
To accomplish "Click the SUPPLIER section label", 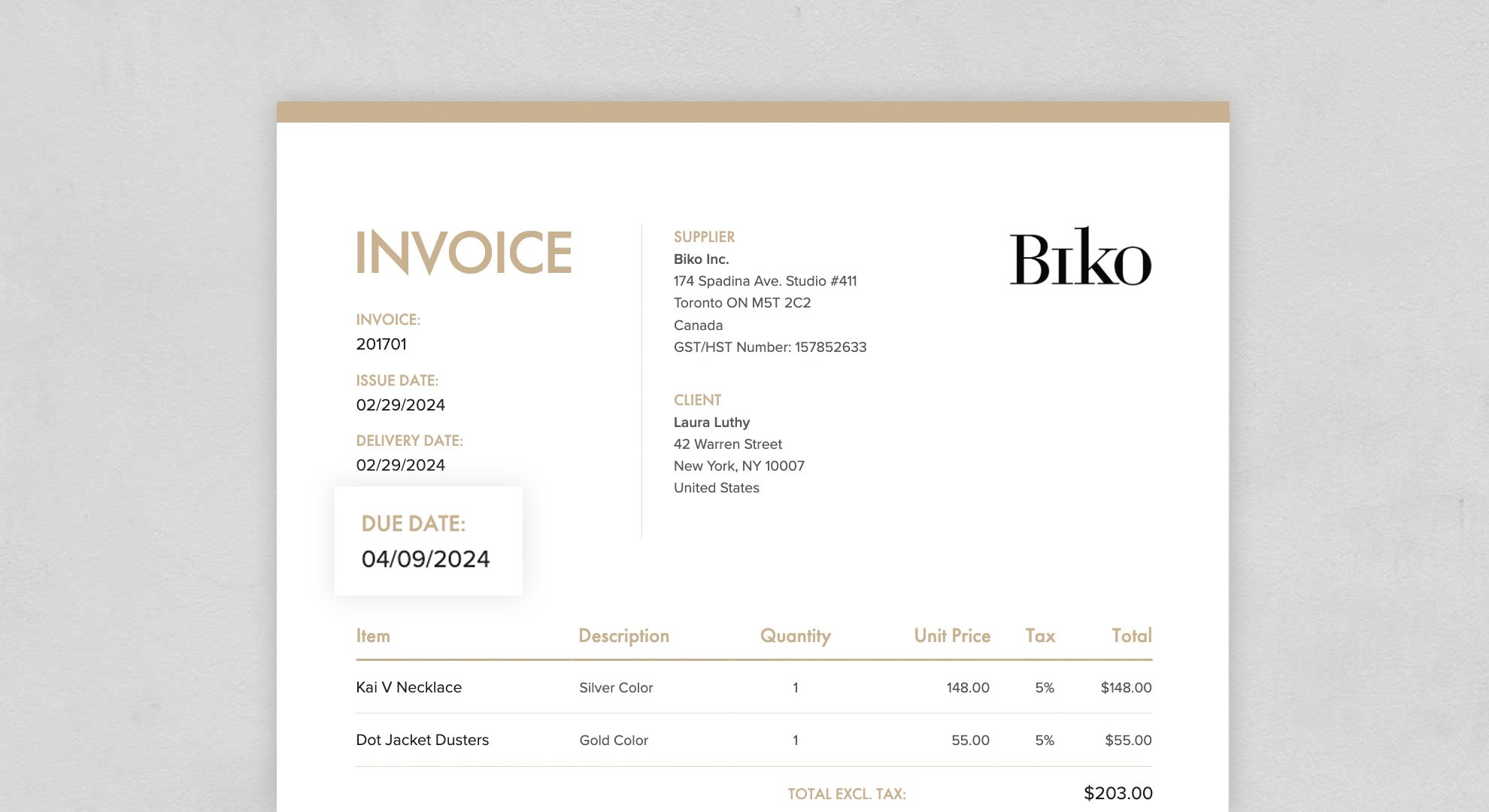I will [x=704, y=236].
